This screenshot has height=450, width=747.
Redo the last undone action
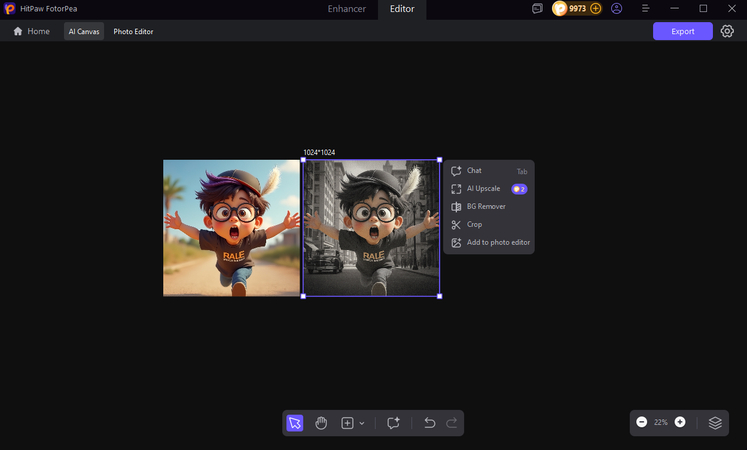[452, 423]
